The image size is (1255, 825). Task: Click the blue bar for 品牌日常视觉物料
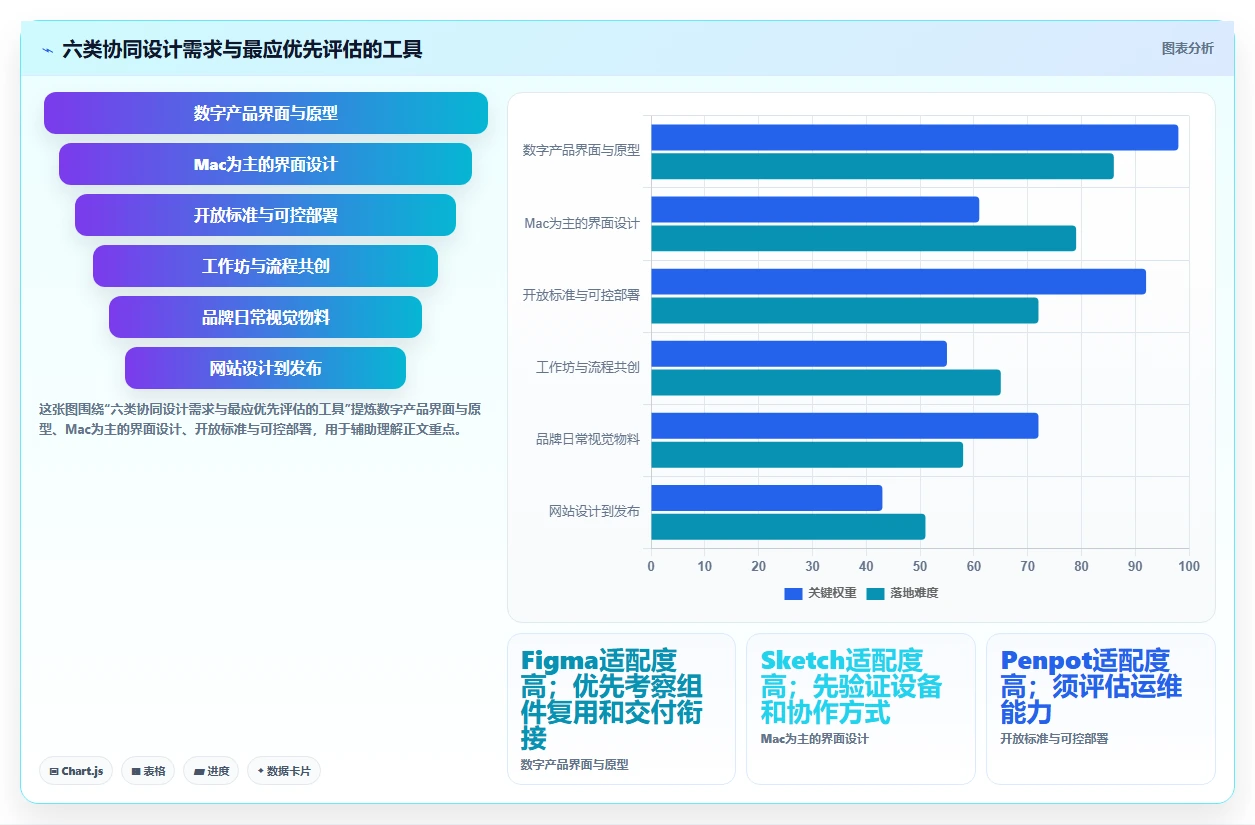coord(845,426)
